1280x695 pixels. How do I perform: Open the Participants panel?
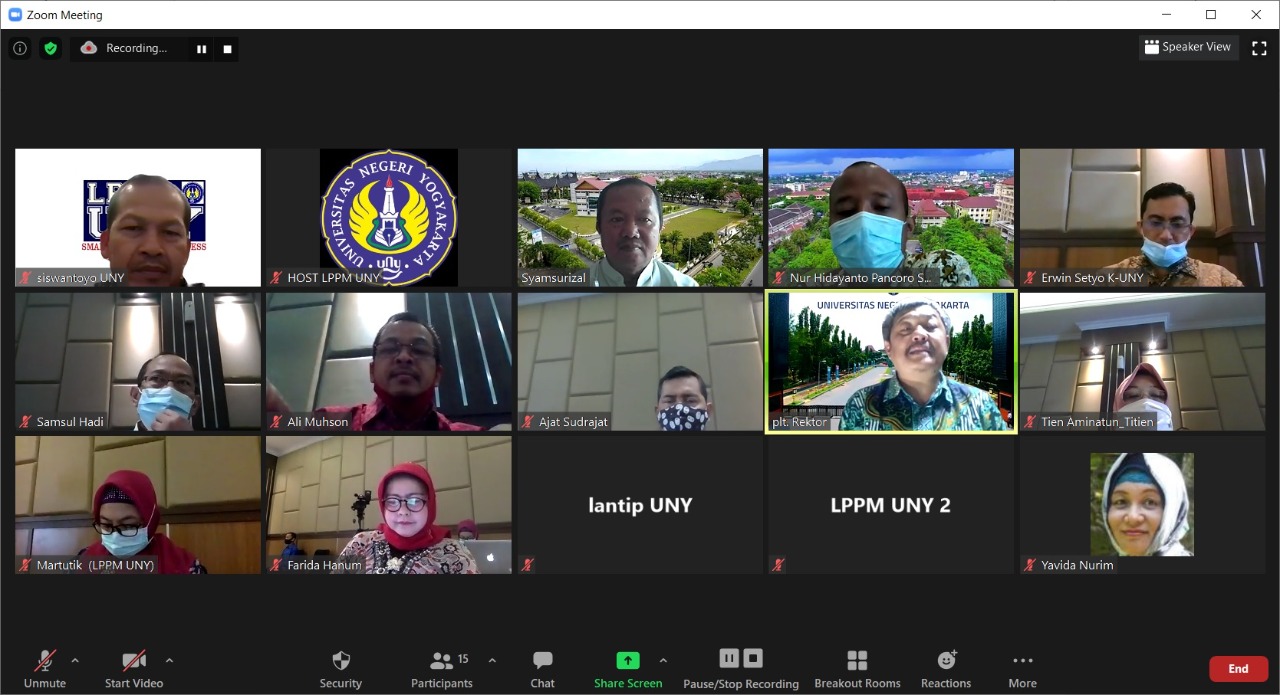[442, 668]
